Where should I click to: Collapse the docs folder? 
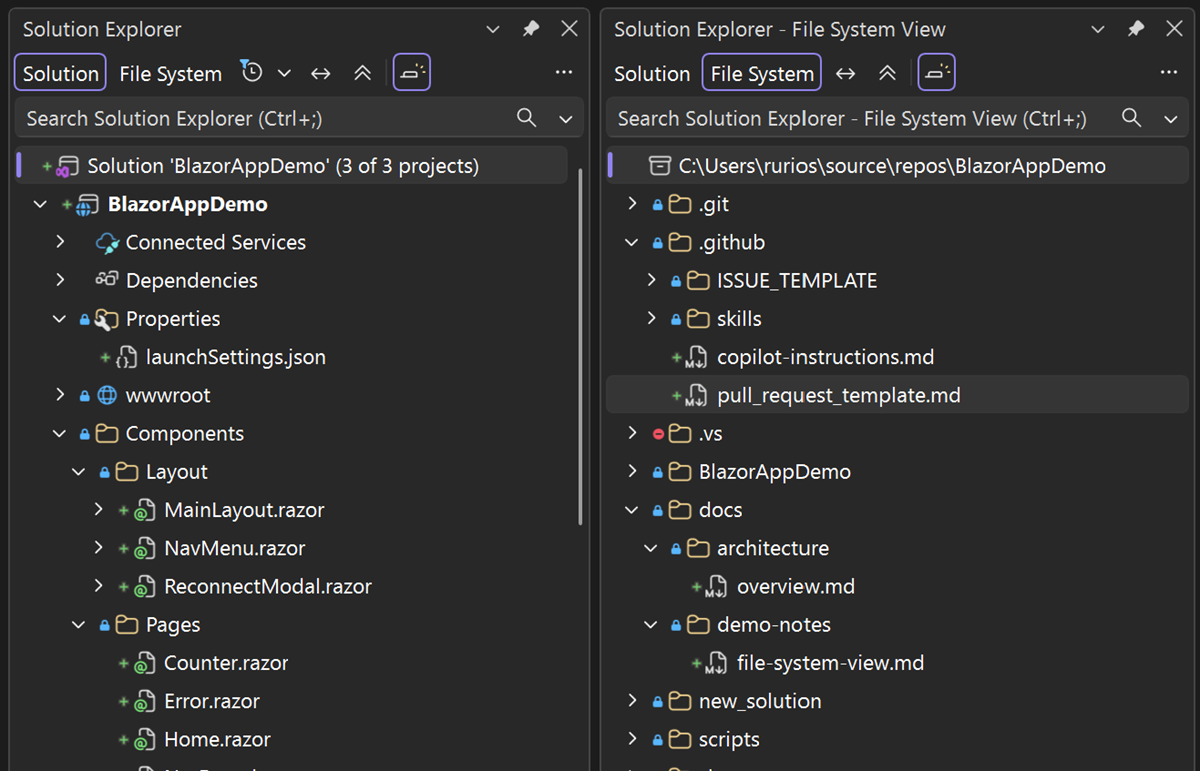coord(631,510)
